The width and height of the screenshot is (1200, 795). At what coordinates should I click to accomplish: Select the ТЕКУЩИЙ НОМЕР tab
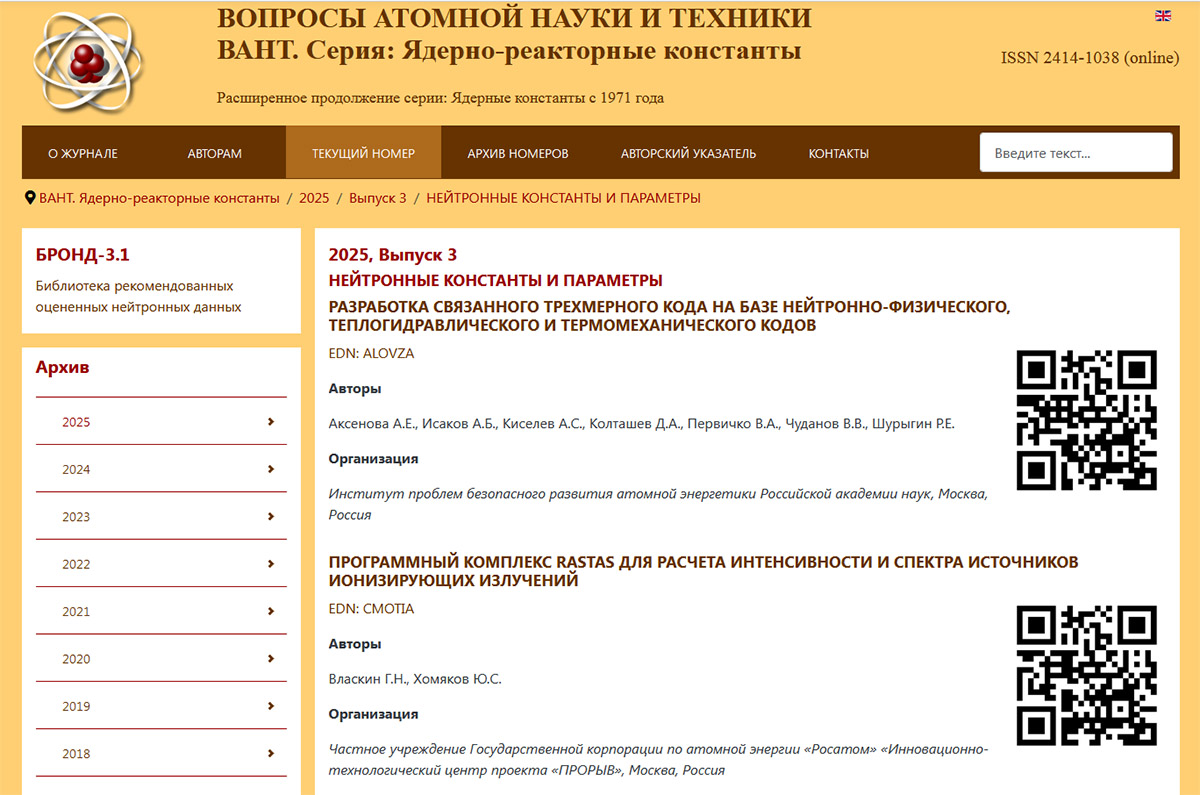click(363, 153)
